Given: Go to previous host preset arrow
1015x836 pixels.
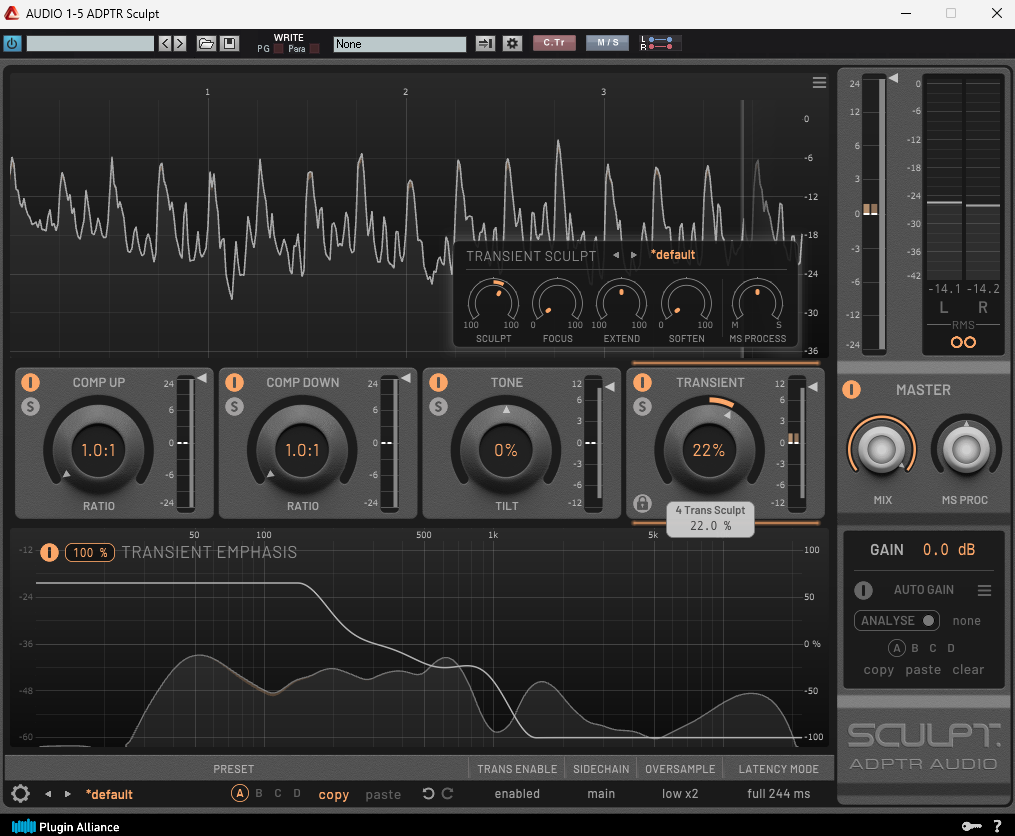Looking at the screenshot, I should pyautogui.click(x=164, y=43).
